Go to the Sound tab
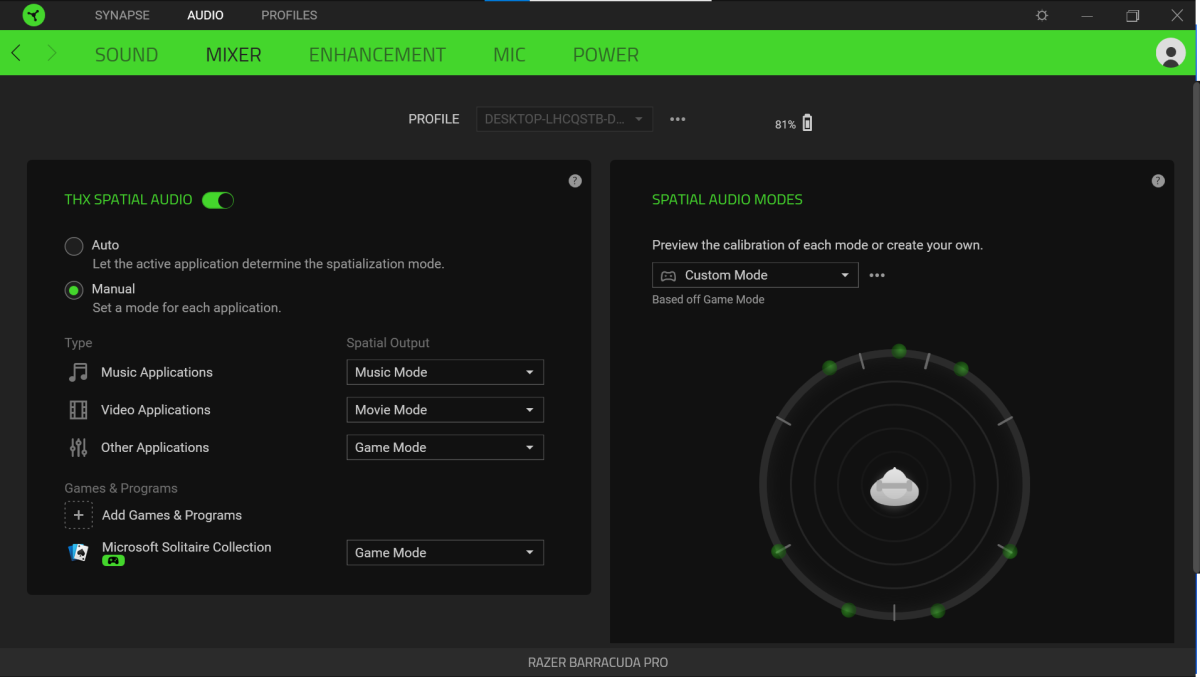The image size is (1200, 677). point(126,55)
